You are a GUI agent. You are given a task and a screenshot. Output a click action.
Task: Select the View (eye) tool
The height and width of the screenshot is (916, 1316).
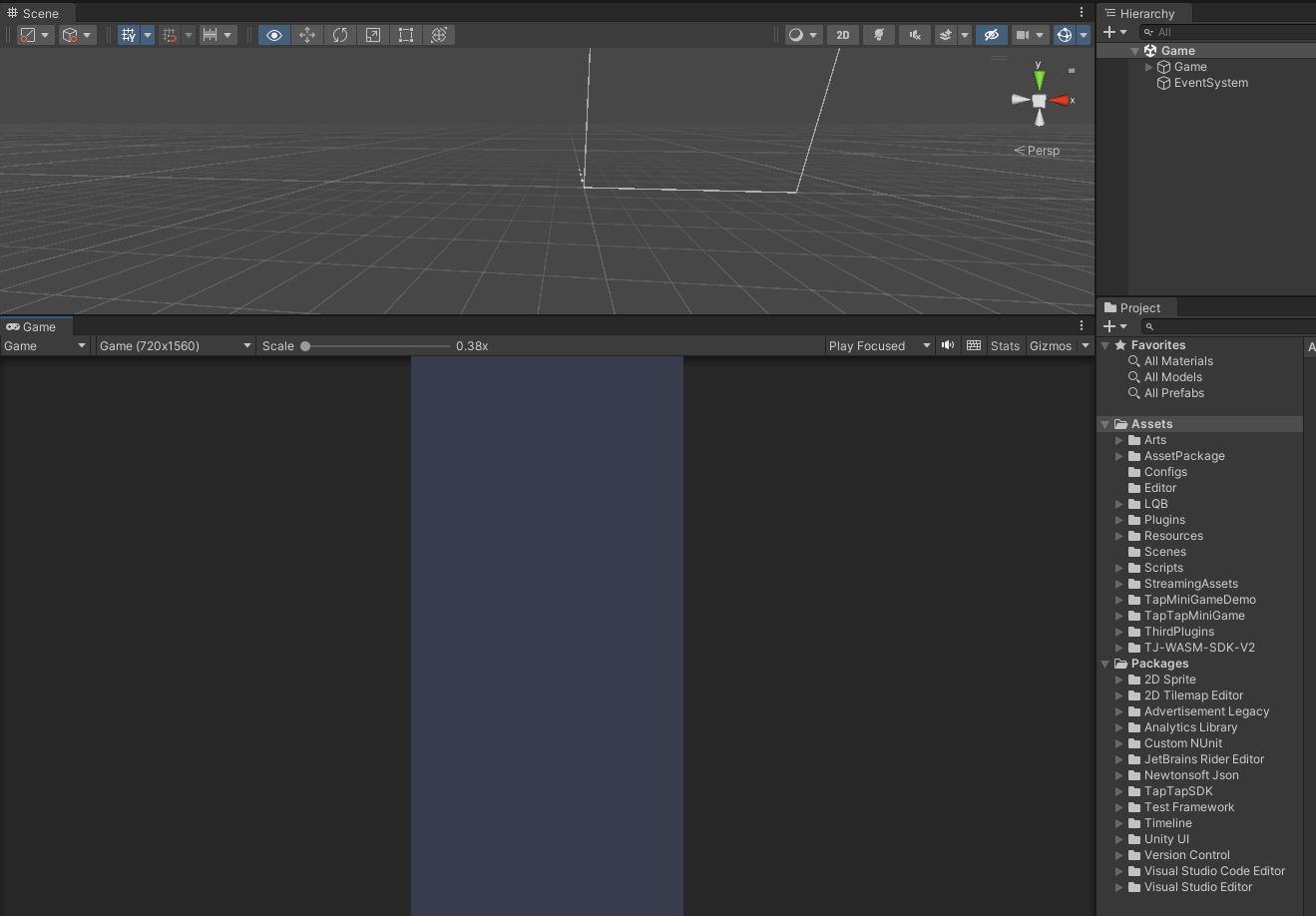pos(274,35)
